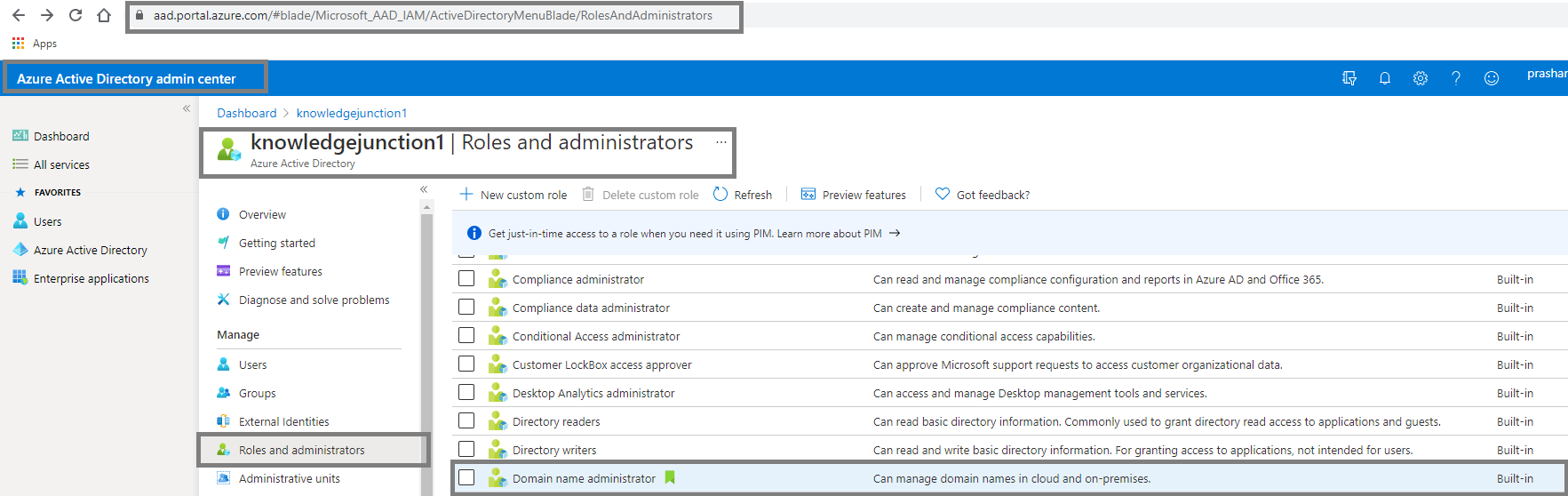1568x496 pixels.
Task: Open the browser home icon
Action: tap(104, 15)
